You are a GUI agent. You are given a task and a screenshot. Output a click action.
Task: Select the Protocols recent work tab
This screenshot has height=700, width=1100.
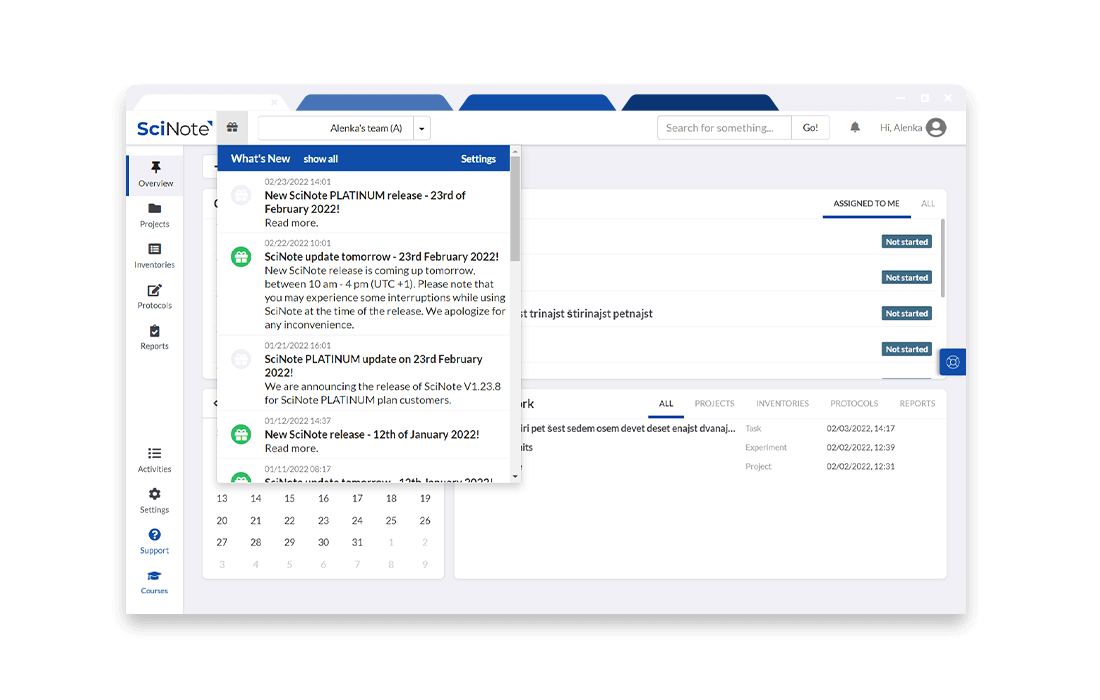click(x=854, y=404)
